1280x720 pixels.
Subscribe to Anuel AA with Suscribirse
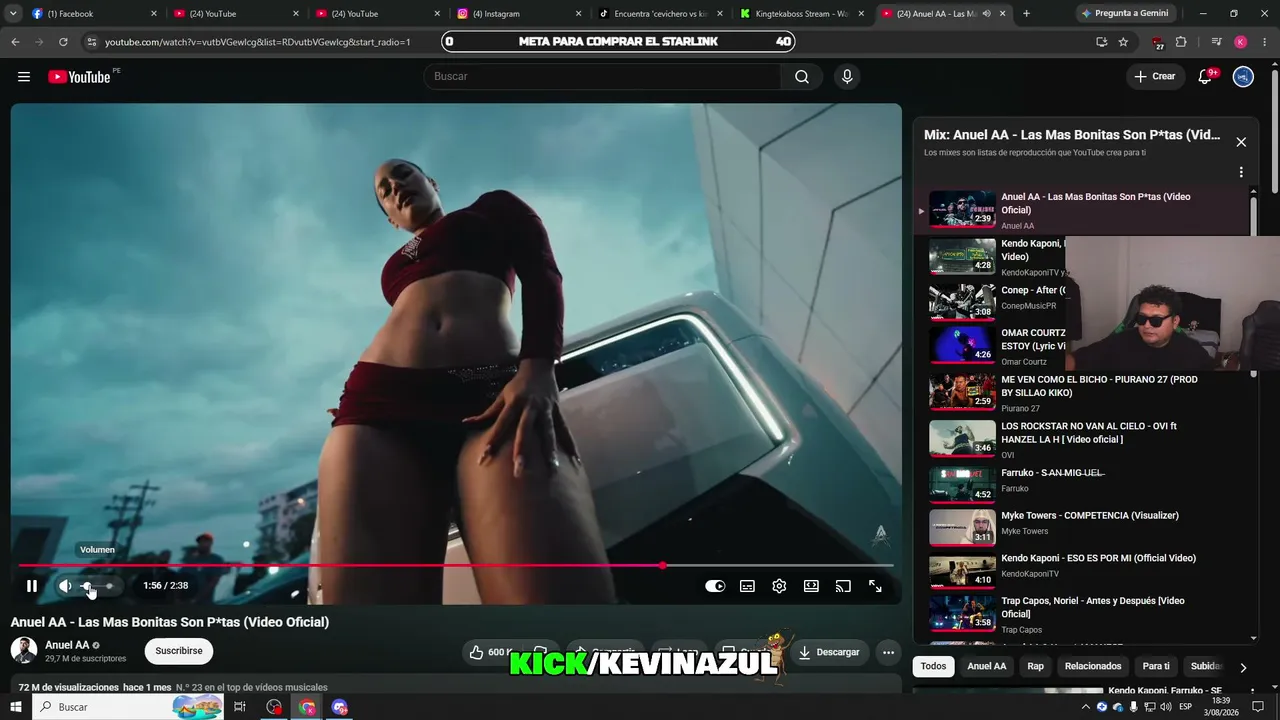click(179, 651)
